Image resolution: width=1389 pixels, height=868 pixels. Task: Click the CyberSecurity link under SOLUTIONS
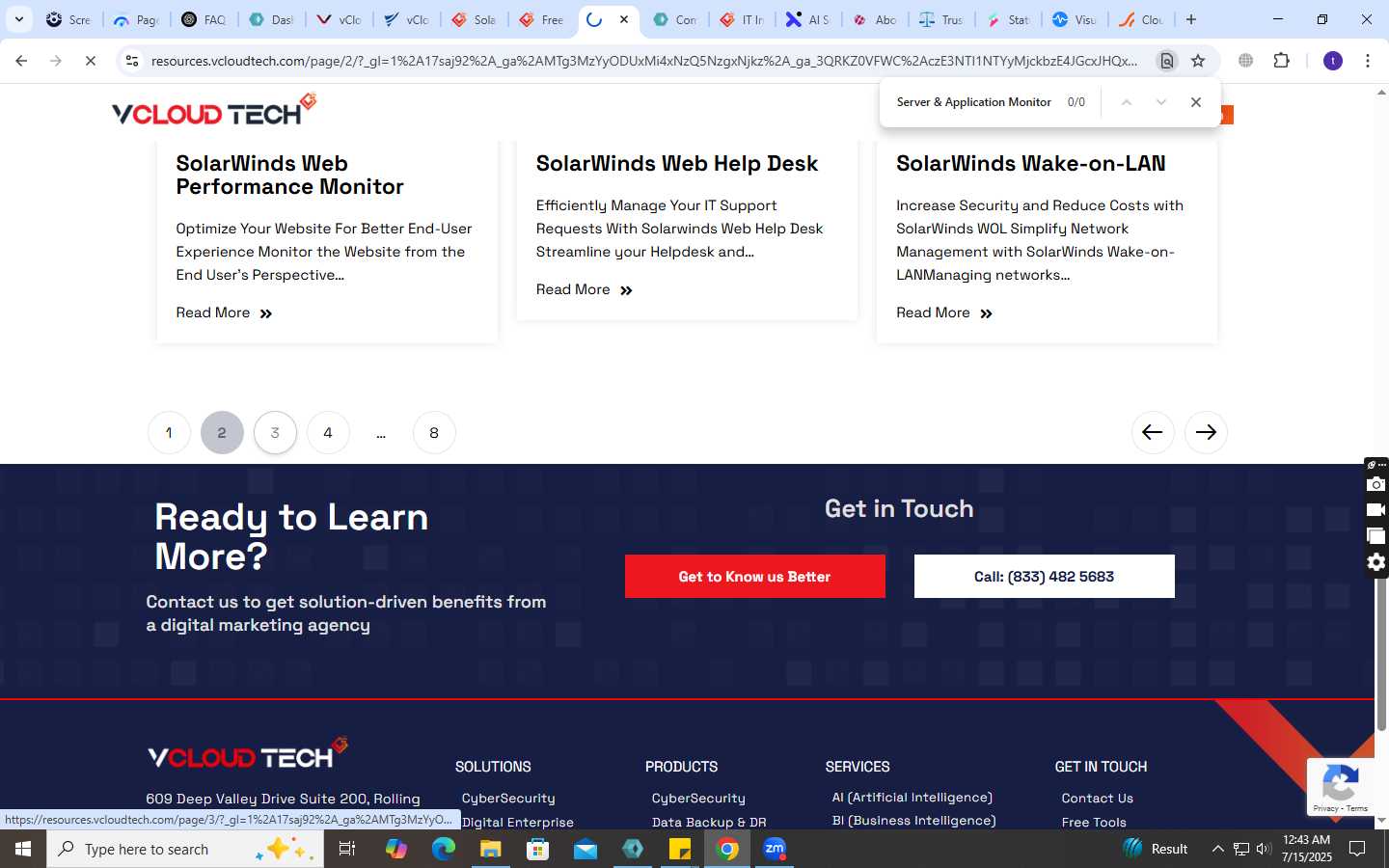tap(508, 798)
